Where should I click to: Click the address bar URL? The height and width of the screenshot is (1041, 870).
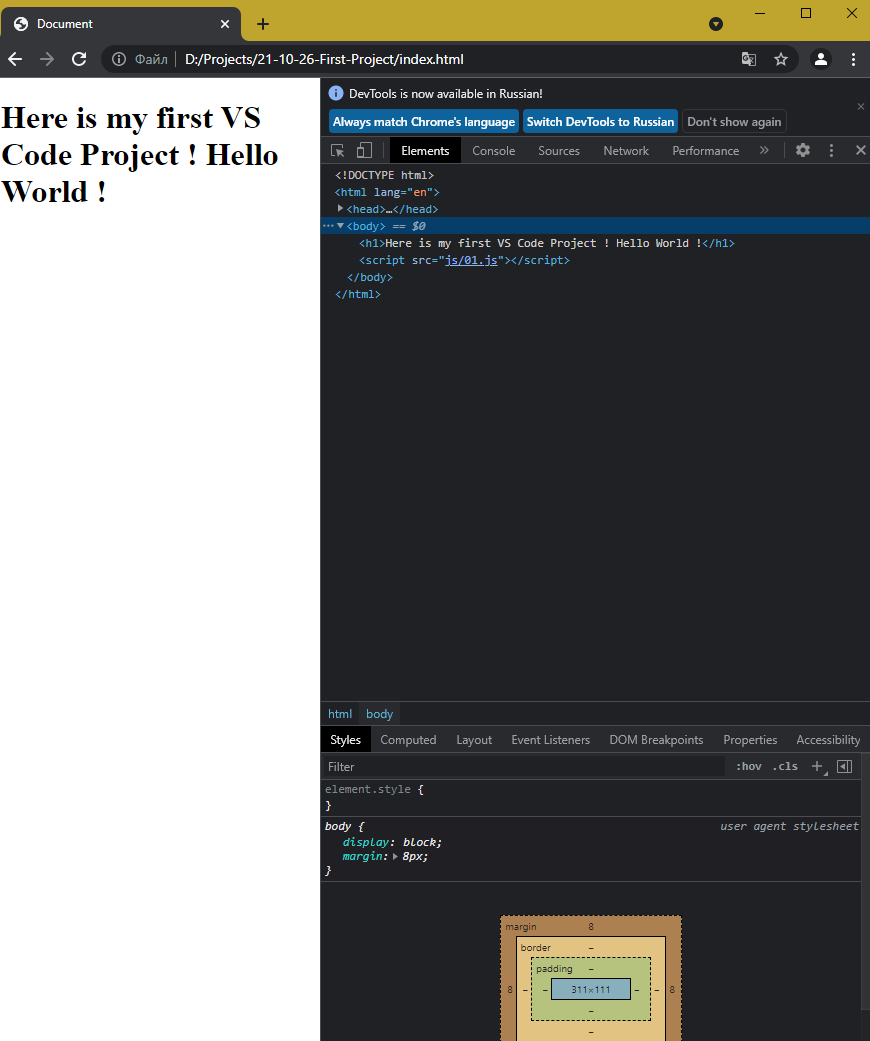point(324,59)
